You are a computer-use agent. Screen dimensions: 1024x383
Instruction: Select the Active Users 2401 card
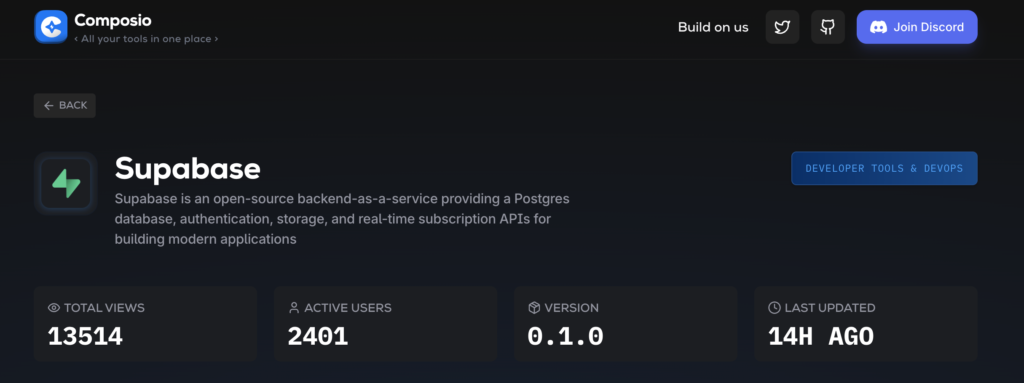(x=385, y=324)
